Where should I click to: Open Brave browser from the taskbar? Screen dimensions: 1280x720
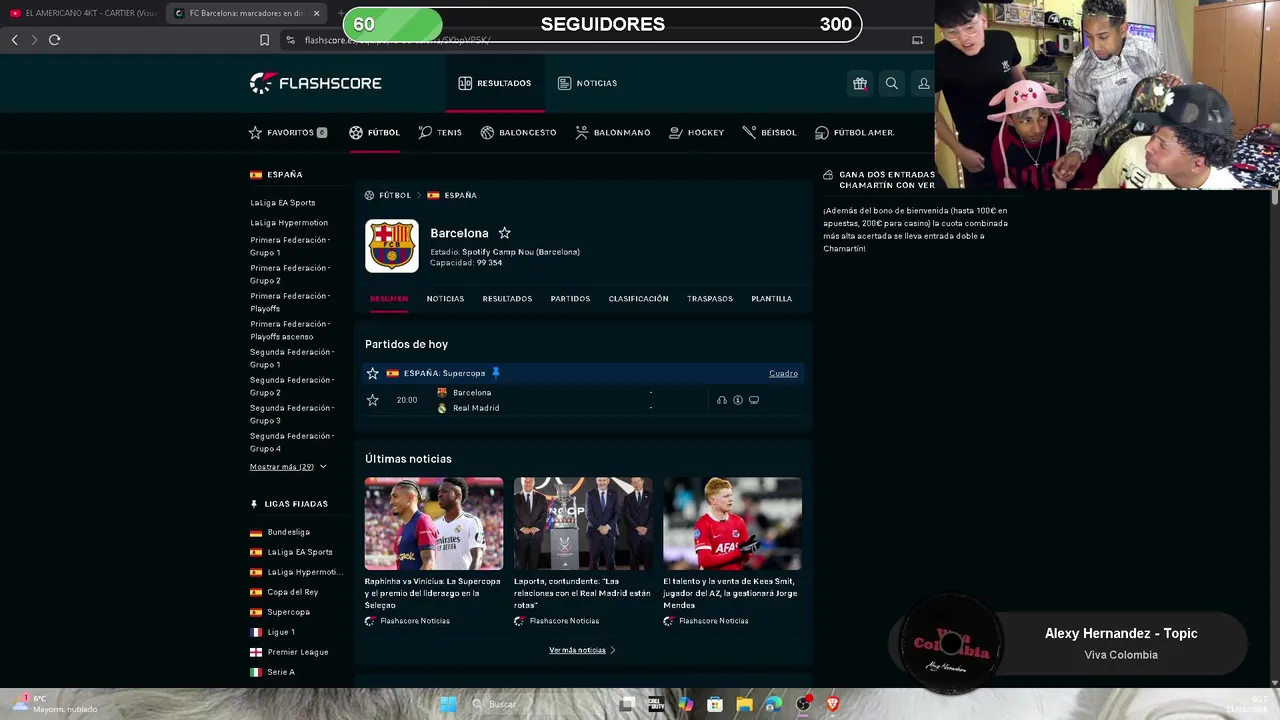[x=832, y=704]
